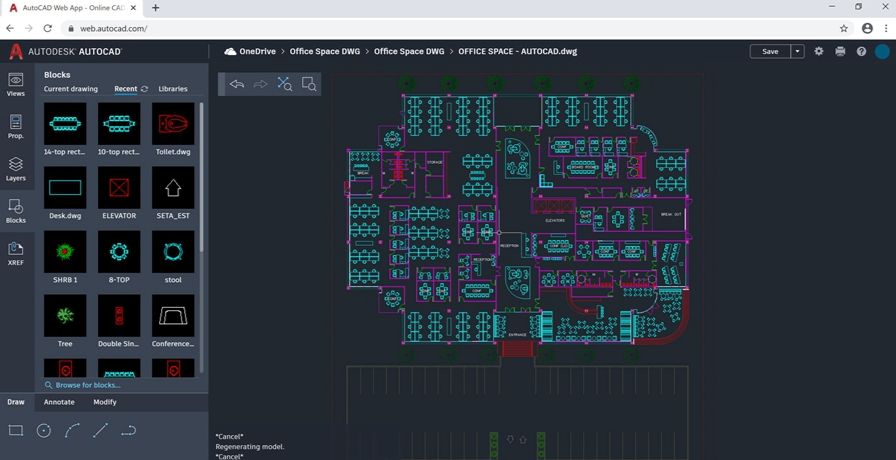The height and width of the screenshot is (460, 896).
Task: Click the OneDrive cloud icon
Action: point(230,51)
